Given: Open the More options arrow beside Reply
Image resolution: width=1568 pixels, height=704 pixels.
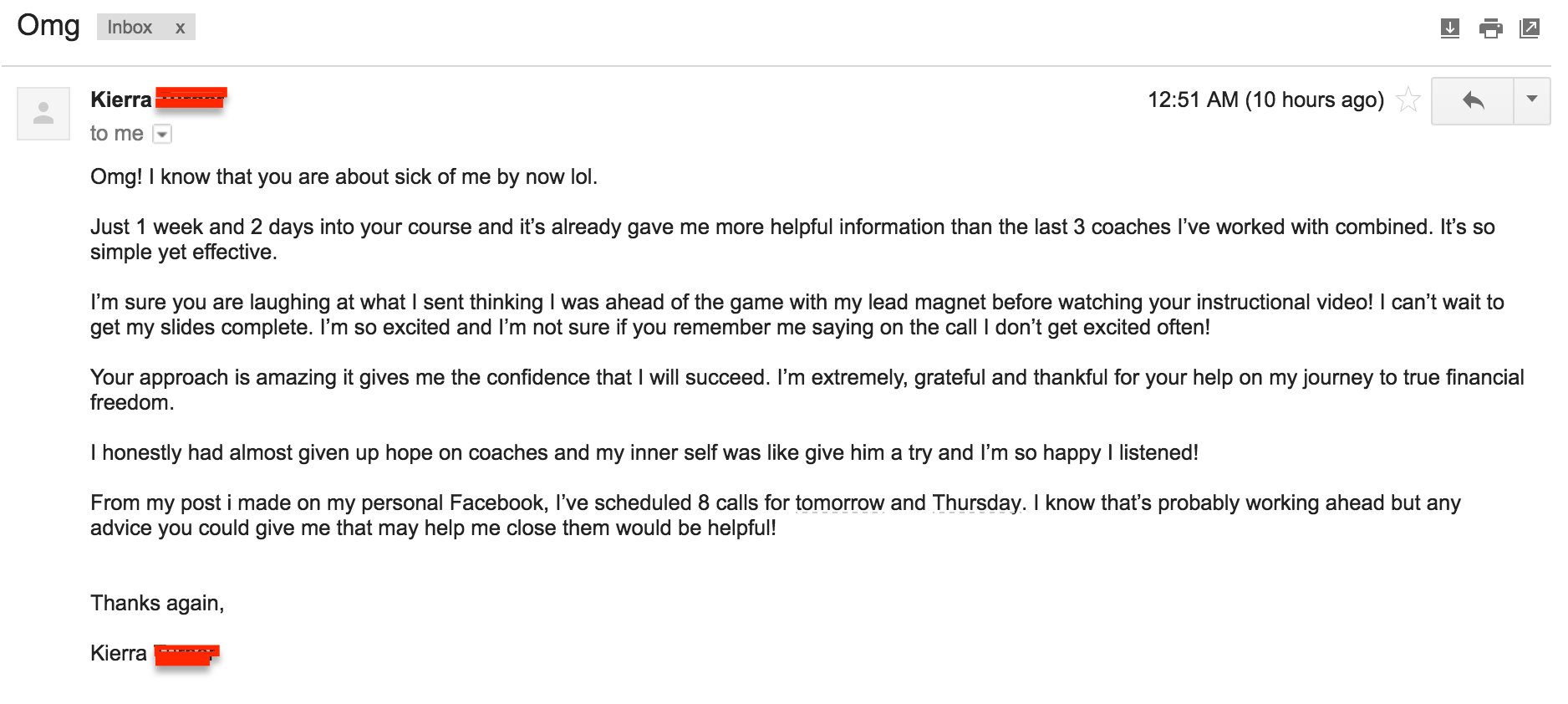Looking at the screenshot, I should coord(1532,99).
